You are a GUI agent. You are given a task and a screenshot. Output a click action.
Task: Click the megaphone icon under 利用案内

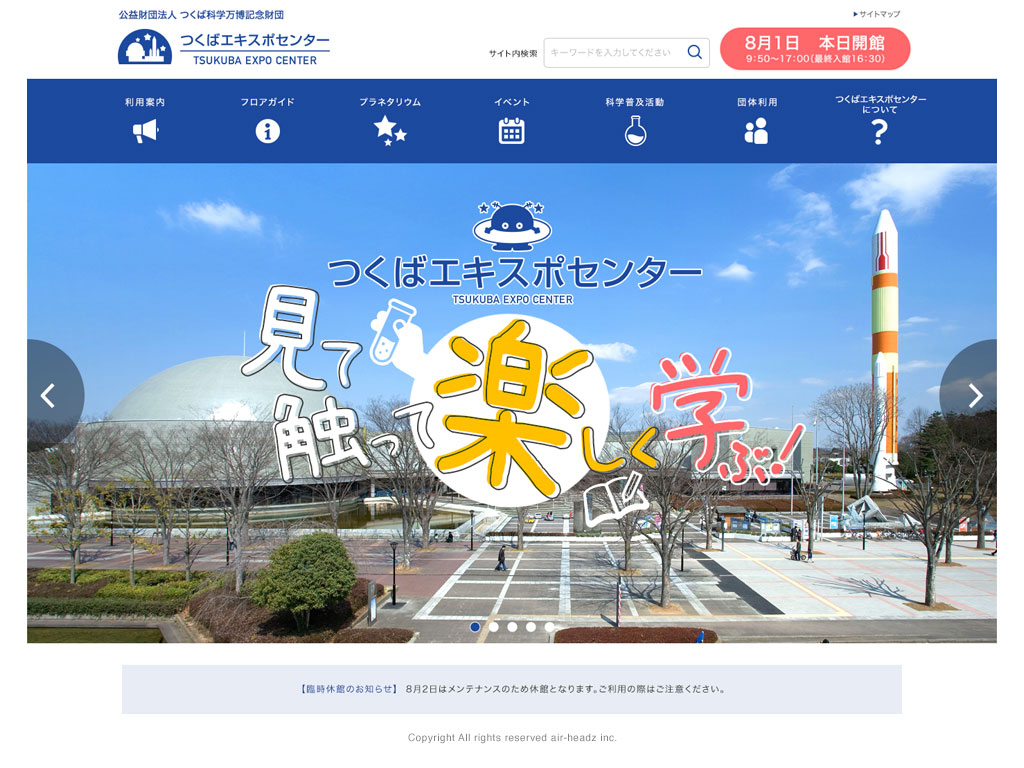[x=146, y=131]
